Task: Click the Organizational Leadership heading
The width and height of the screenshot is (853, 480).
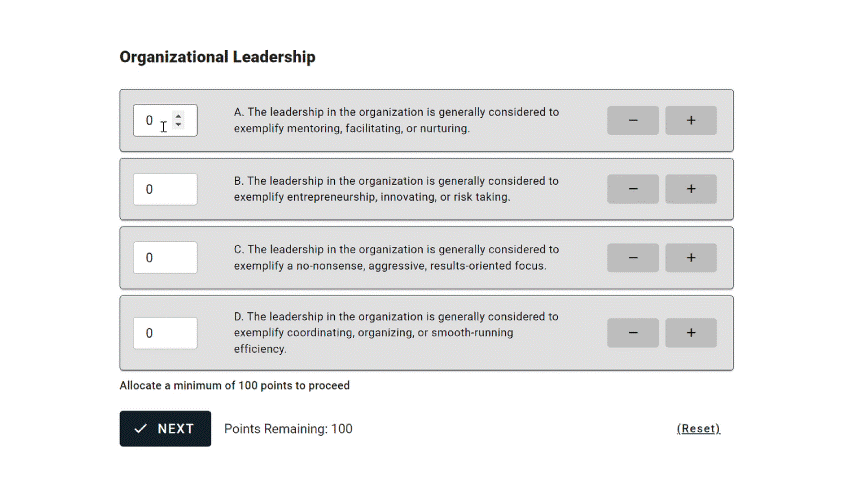Action: (x=218, y=57)
